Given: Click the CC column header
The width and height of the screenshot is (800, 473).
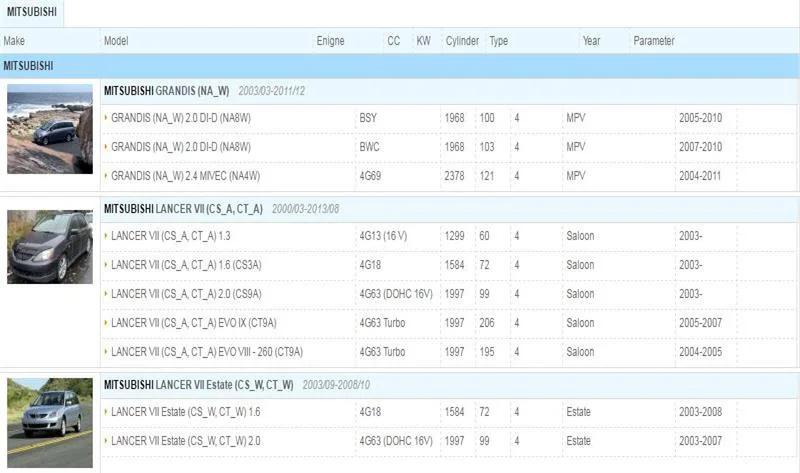Looking at the screenshot, I should click(x=393, y=41).
